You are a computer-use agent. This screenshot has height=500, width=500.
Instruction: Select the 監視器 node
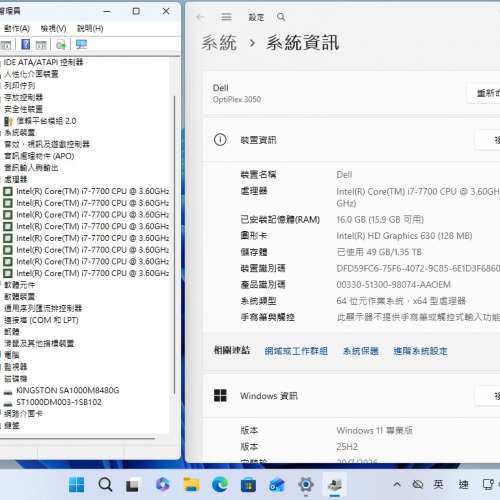(x=16, y=367)
